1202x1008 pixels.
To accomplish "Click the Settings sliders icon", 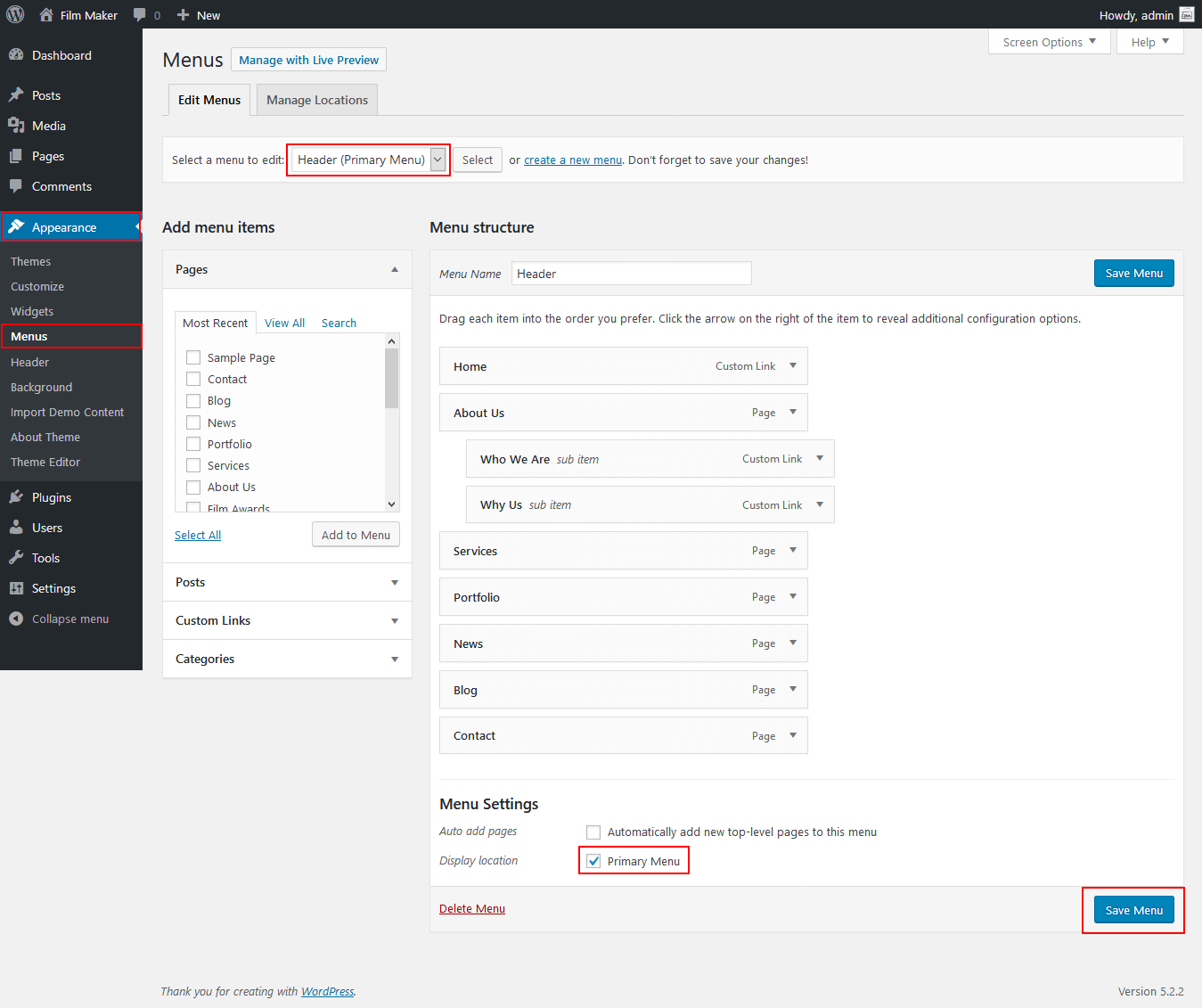I will tap(16, 588).
